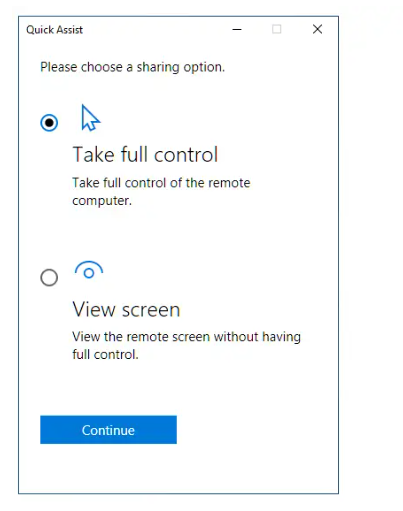
Task: Choose the View screen radio button
Action: 49,277
